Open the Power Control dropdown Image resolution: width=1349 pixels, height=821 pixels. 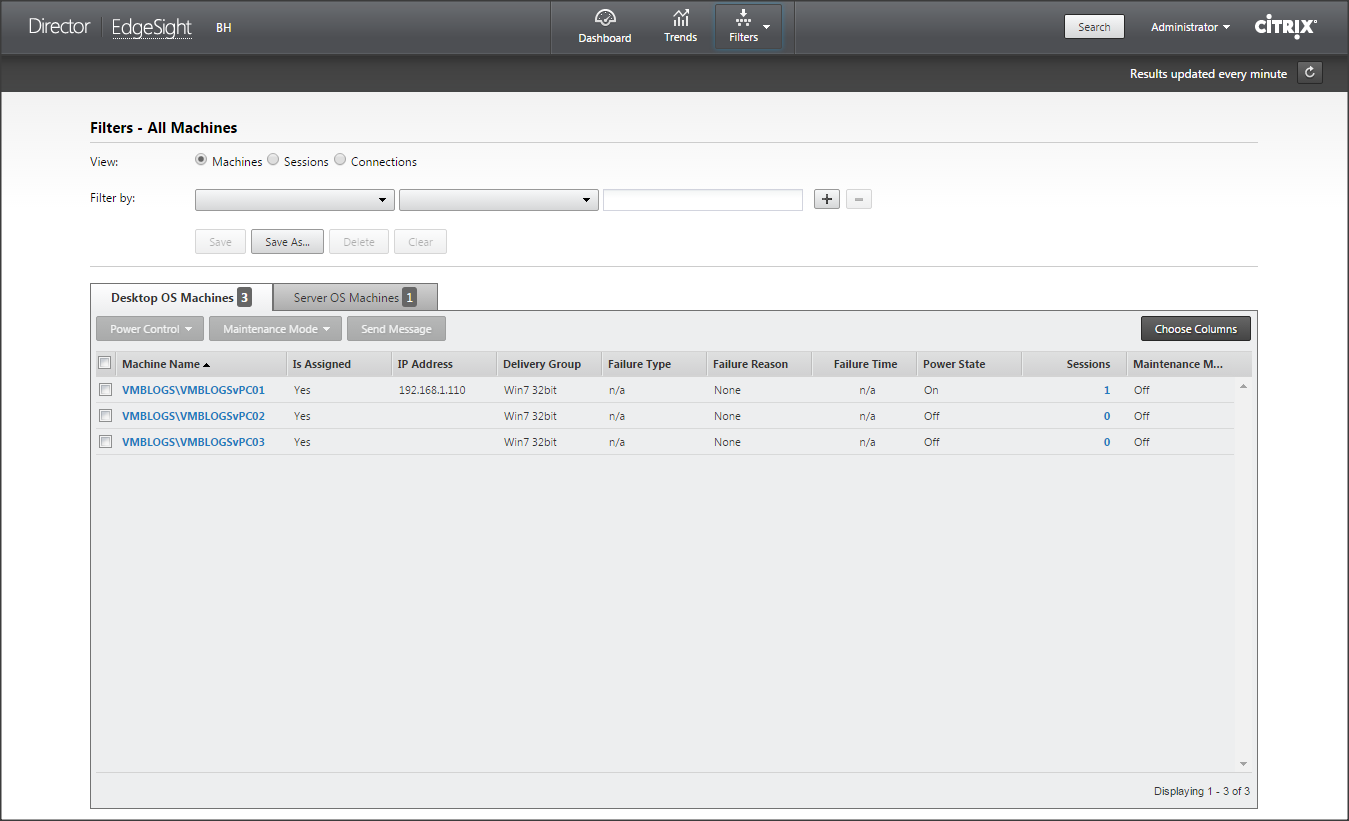150,329
